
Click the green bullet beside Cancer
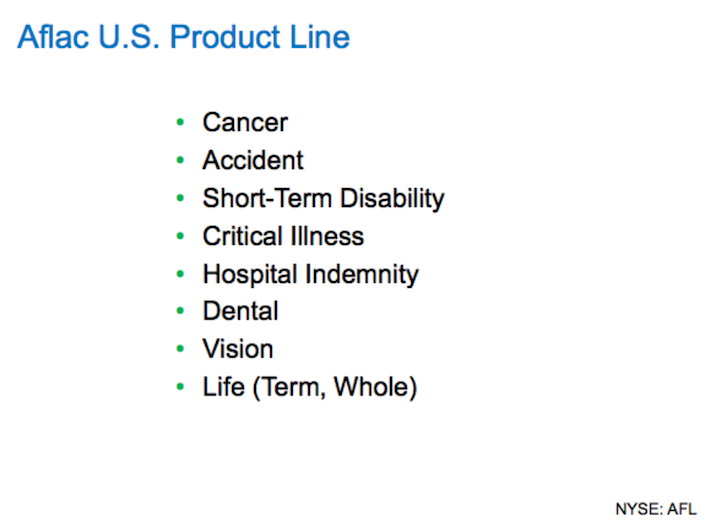tap(180, 122)
